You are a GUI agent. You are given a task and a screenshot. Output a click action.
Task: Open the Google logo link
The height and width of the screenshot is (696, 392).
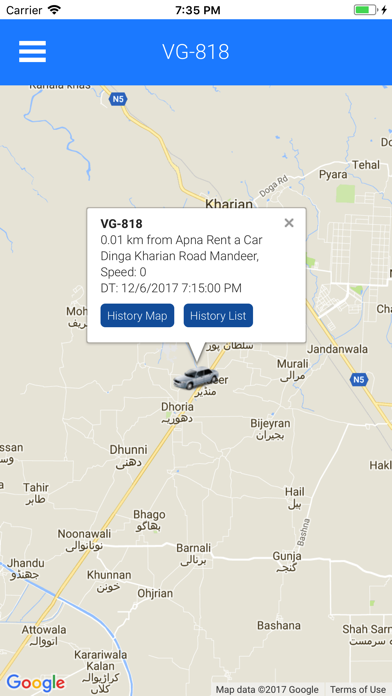click(36, 683)
